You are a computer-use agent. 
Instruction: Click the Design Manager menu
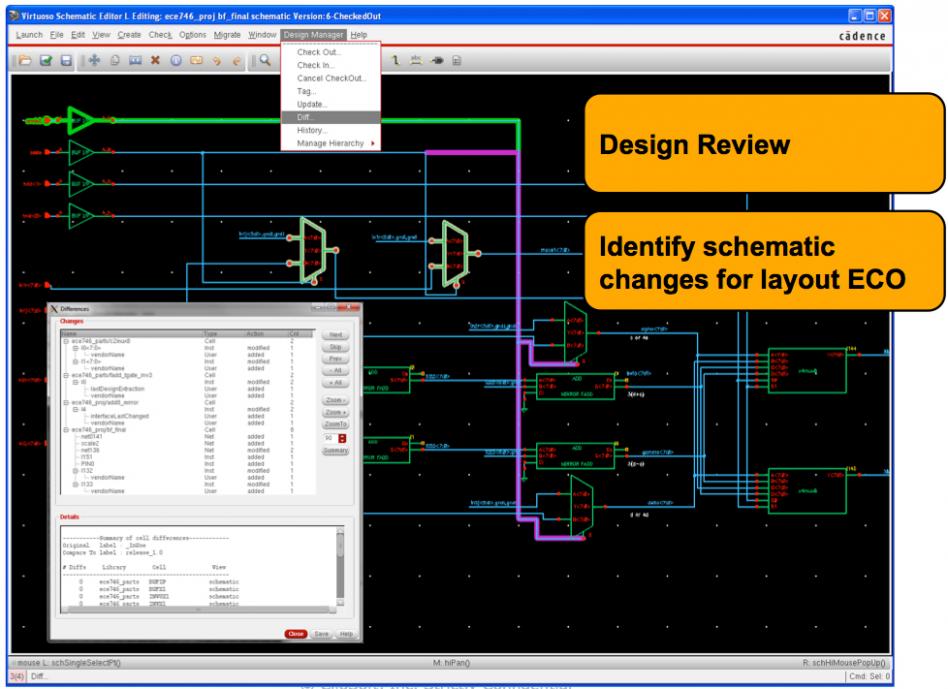(313, 35)
